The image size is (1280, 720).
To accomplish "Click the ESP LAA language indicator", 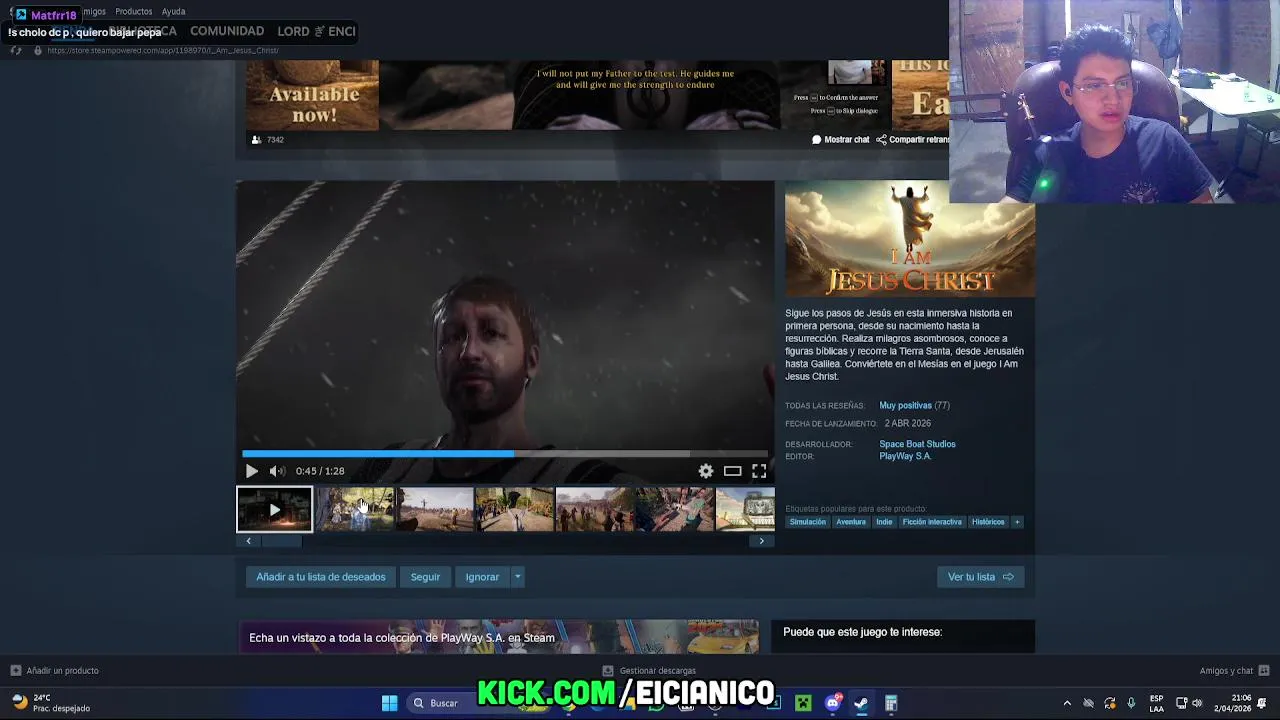I will click(1156, 703).
